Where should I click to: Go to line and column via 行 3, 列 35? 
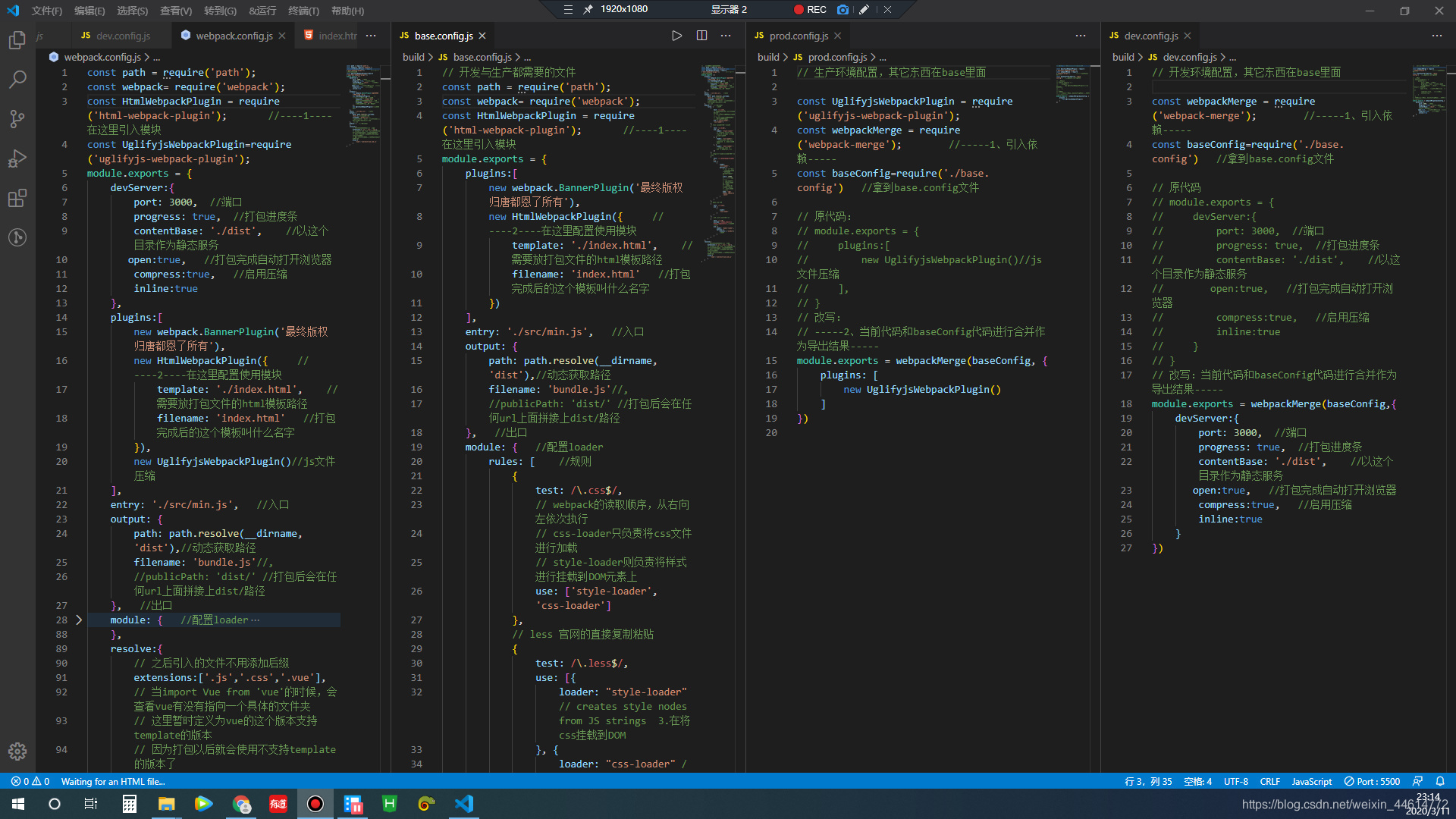click(1148, 781)
